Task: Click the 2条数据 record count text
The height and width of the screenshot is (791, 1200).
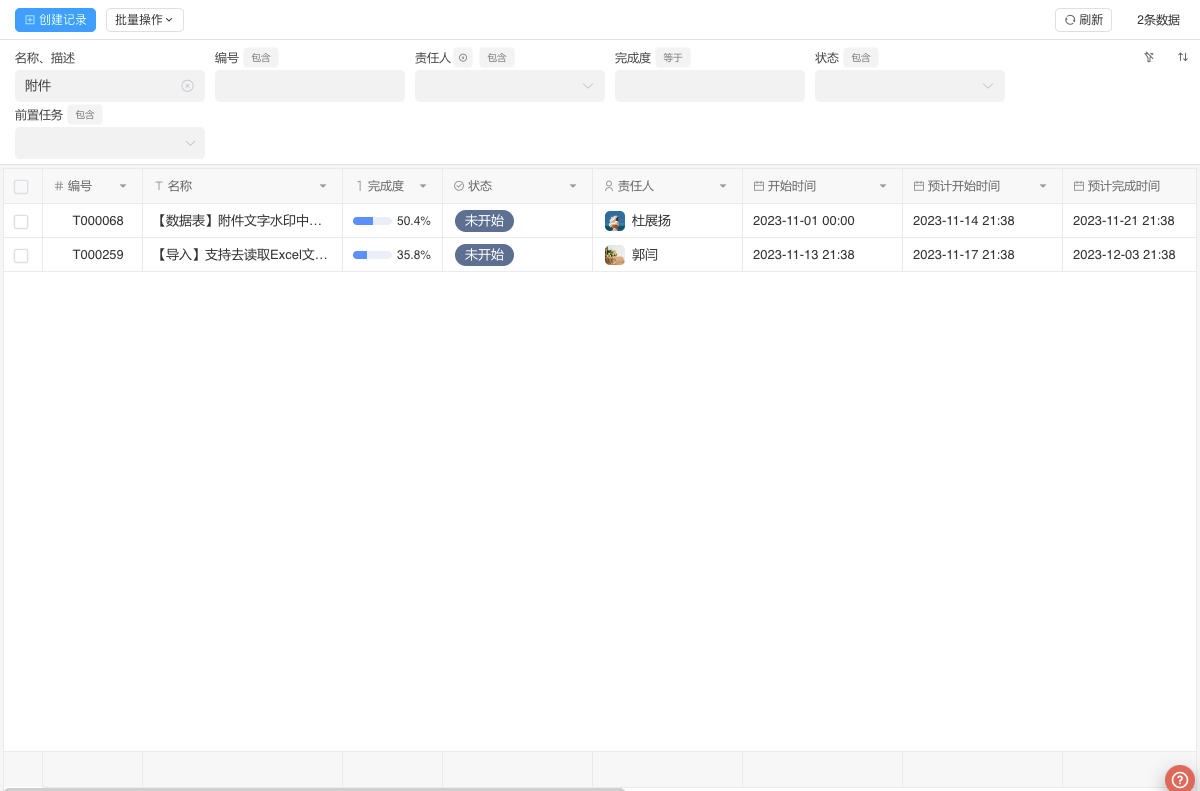Action: click(1158, 19)
